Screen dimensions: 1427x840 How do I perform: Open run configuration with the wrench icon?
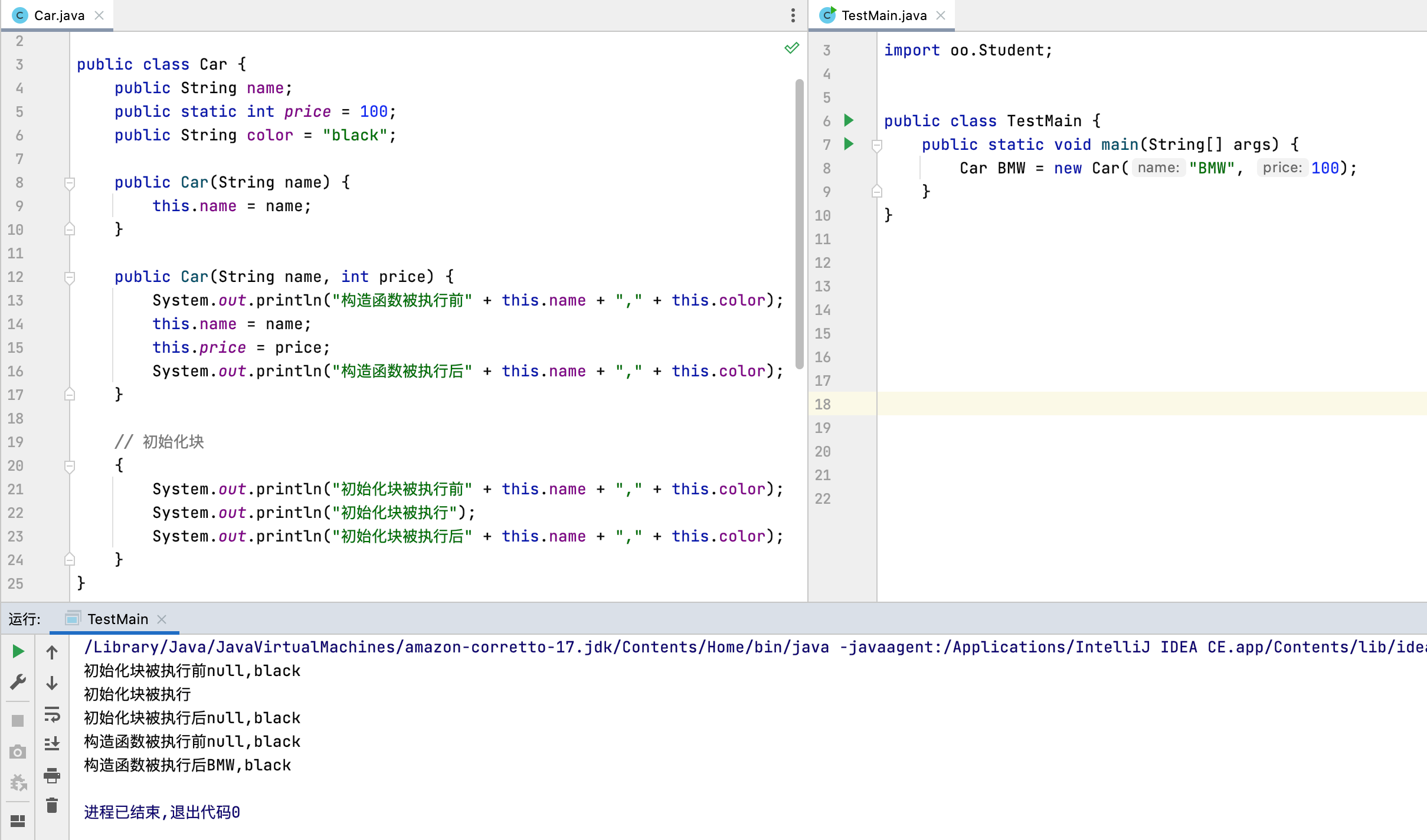[18, 682]
